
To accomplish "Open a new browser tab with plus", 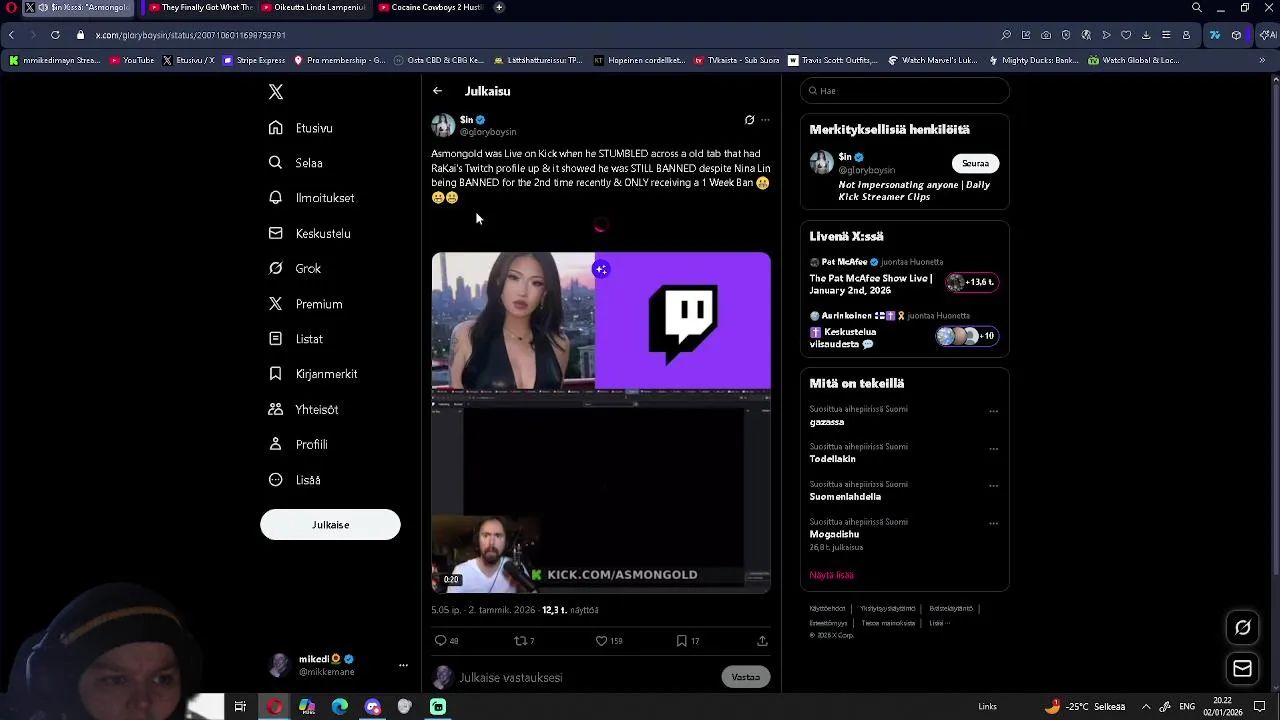I will click(x=499, y=7).
